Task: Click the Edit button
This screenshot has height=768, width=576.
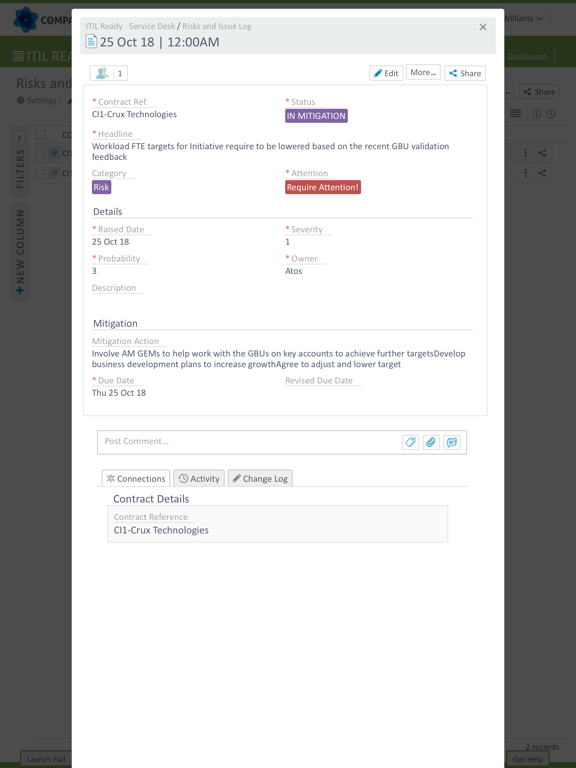Action: pyautogui.click(x=386, y=73)
